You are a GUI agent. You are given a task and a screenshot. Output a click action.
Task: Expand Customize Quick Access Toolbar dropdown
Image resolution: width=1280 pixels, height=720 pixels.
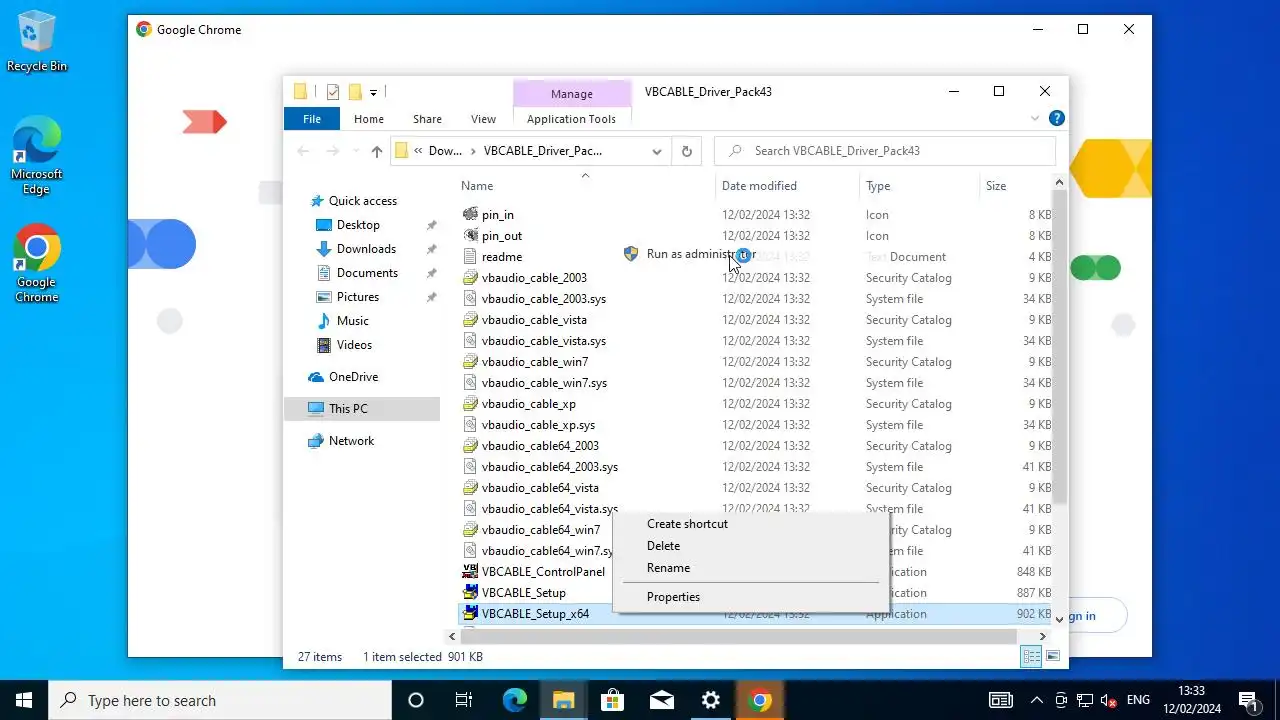click(373, 92)
